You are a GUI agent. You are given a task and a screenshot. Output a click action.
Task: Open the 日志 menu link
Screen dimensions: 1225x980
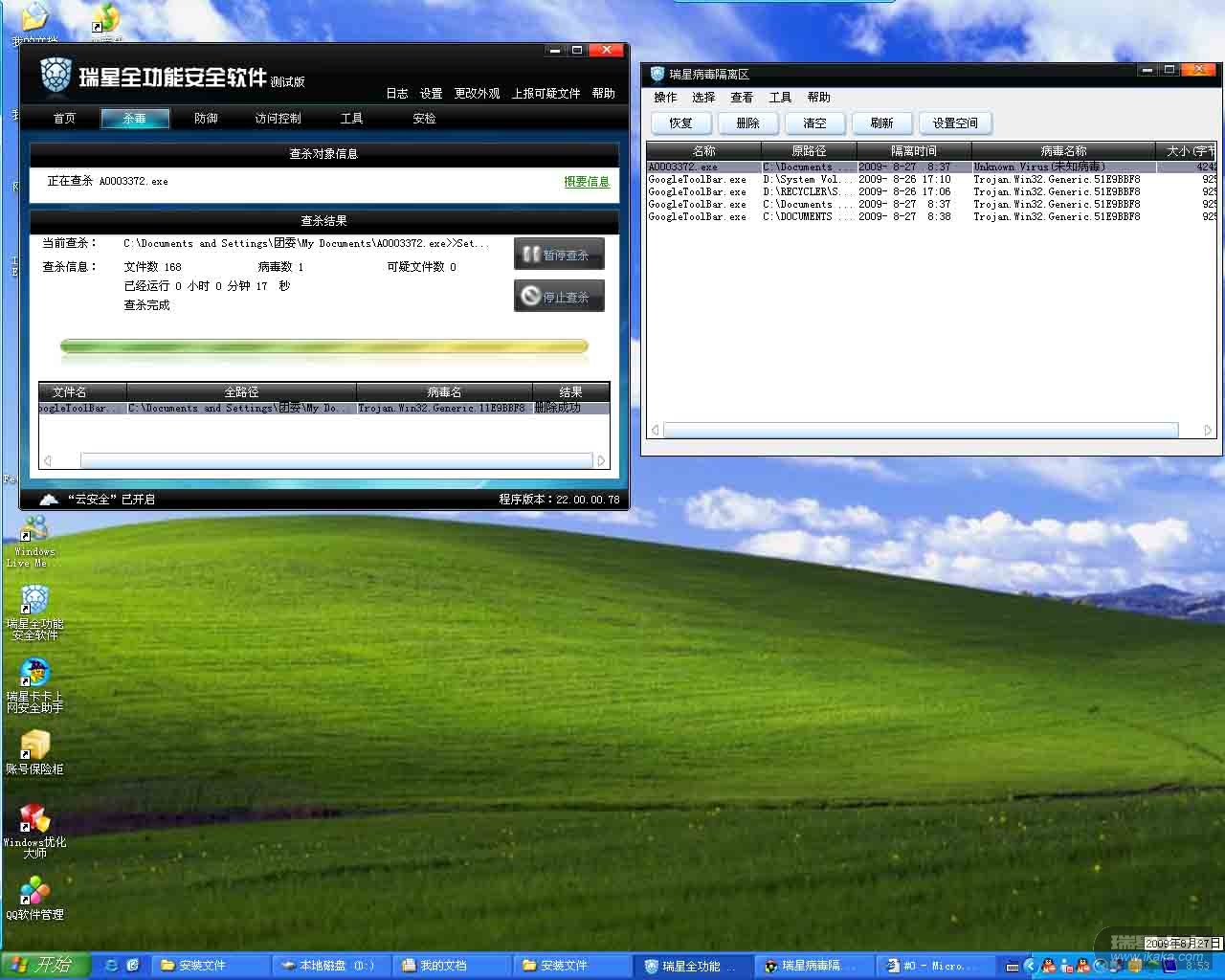click(x=397, y=94)
